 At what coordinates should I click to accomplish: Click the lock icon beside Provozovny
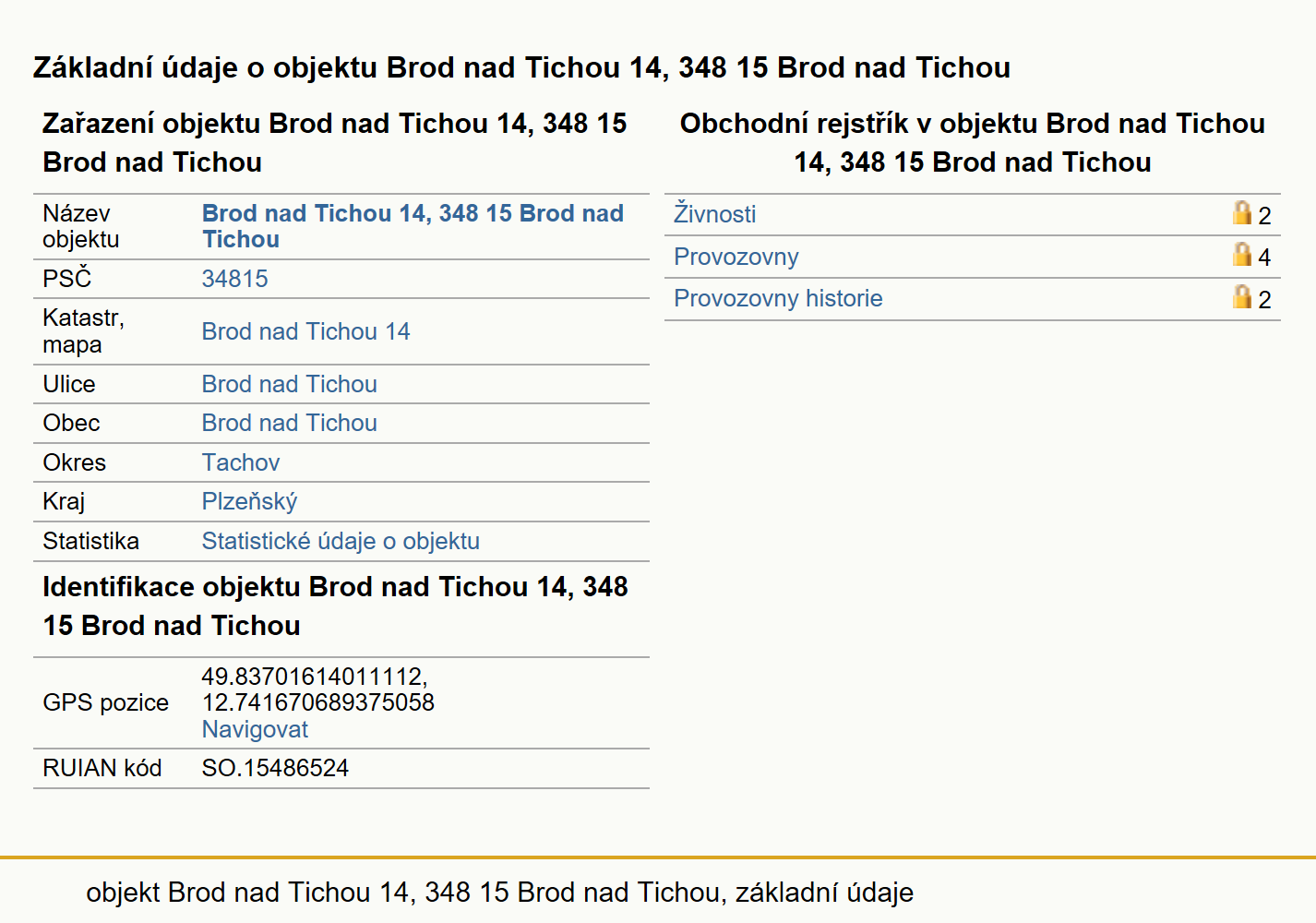point(1242,255)
